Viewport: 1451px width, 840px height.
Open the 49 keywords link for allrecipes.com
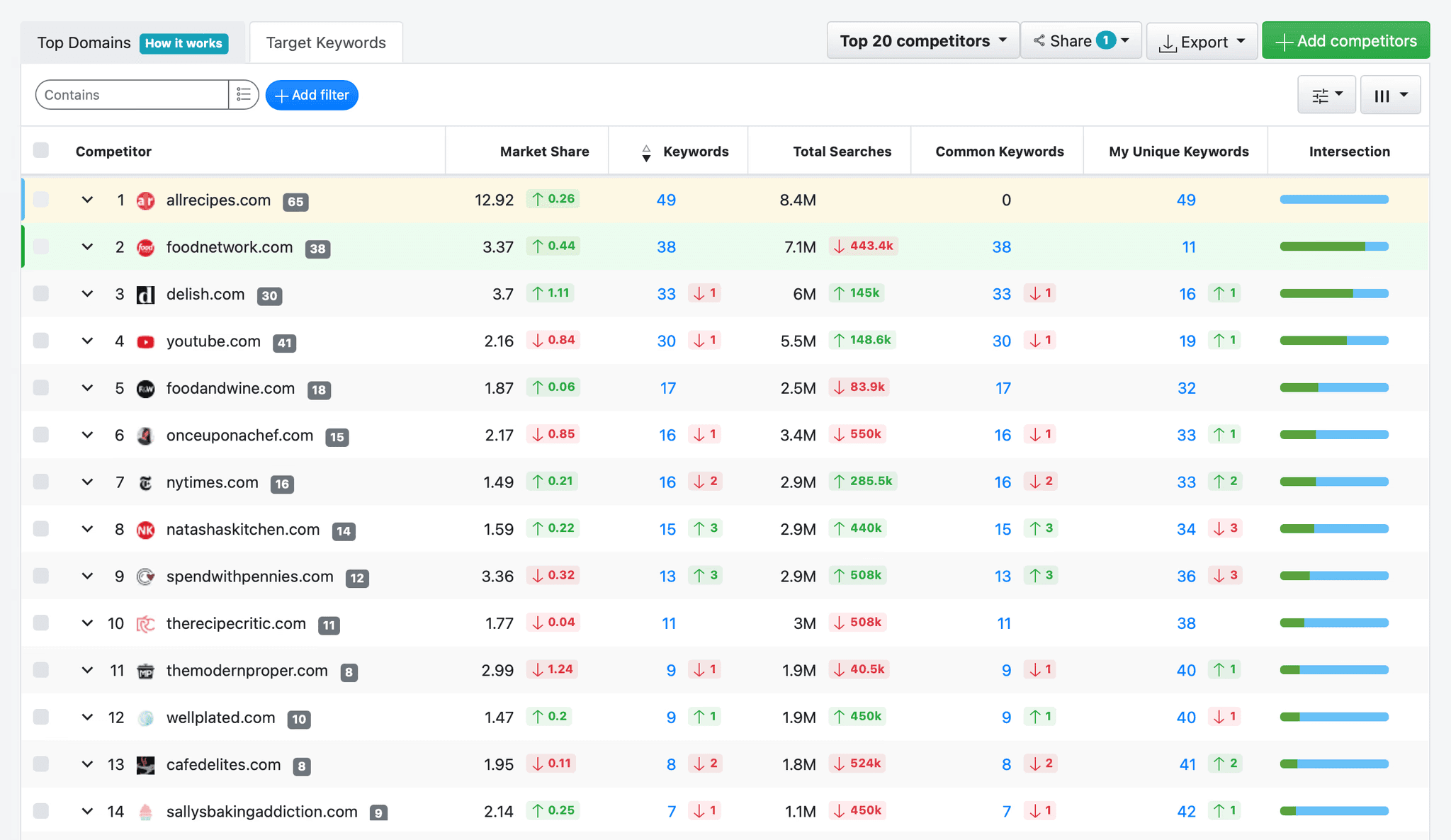pyautogui.click(x=665, y=200)
